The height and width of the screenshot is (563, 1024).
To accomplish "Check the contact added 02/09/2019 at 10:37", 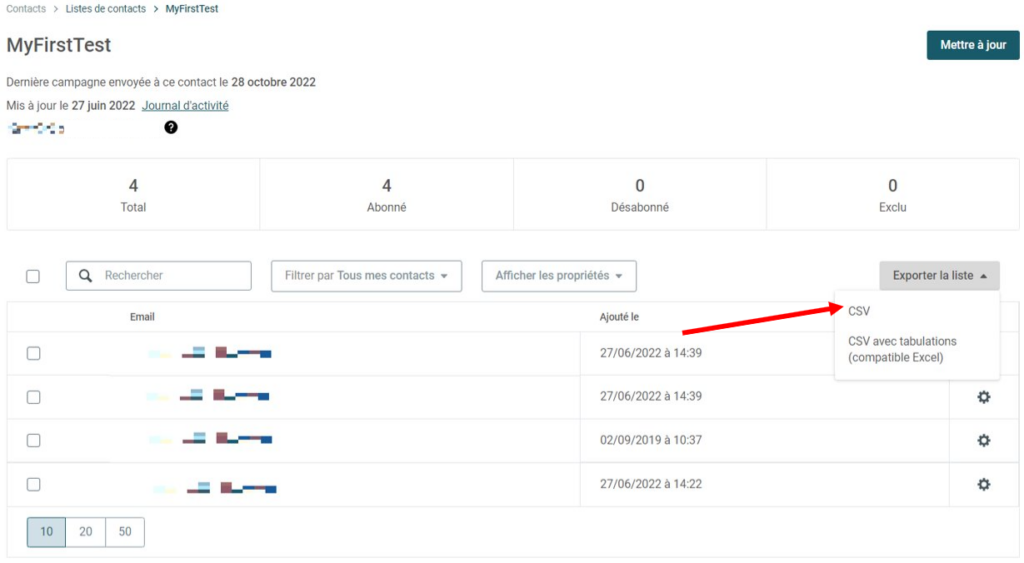I will pyautogui.click(x=33, y=440).
